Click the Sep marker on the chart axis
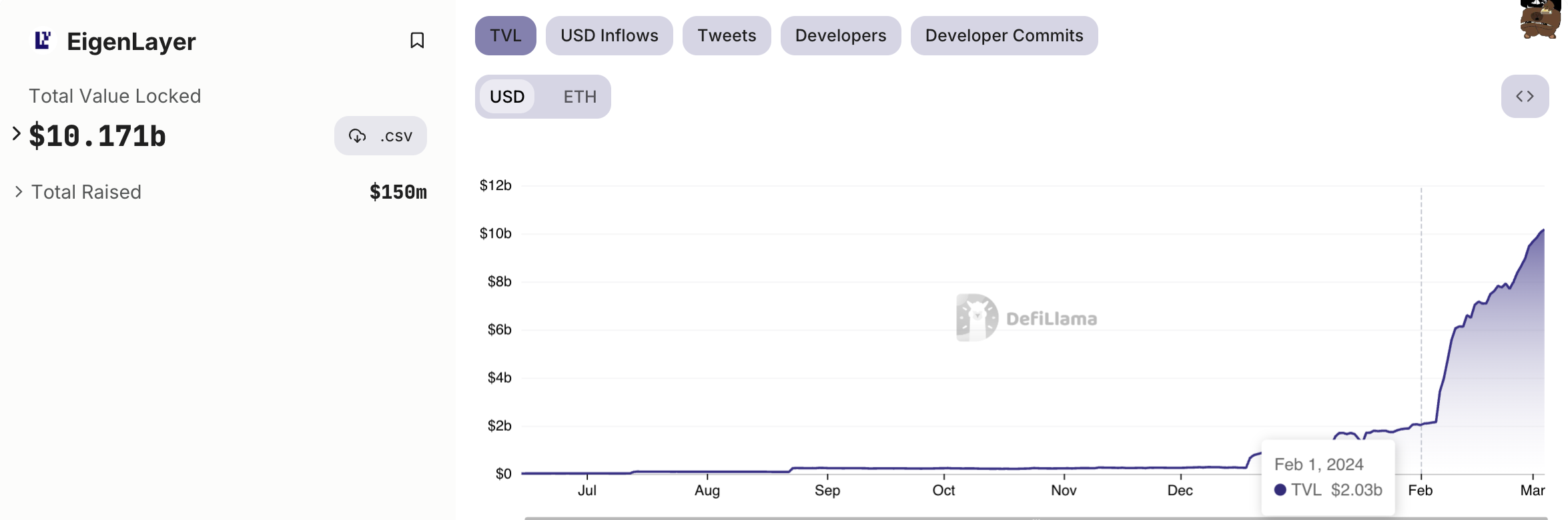1568x520 pixels. [827, 490]
